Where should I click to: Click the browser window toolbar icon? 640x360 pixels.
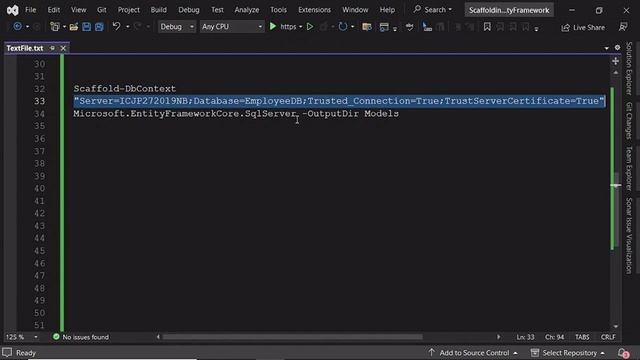pos(384,27)
